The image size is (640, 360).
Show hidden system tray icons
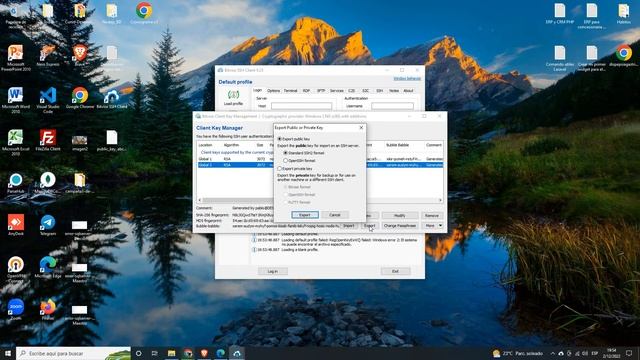(x=553, y=353)
